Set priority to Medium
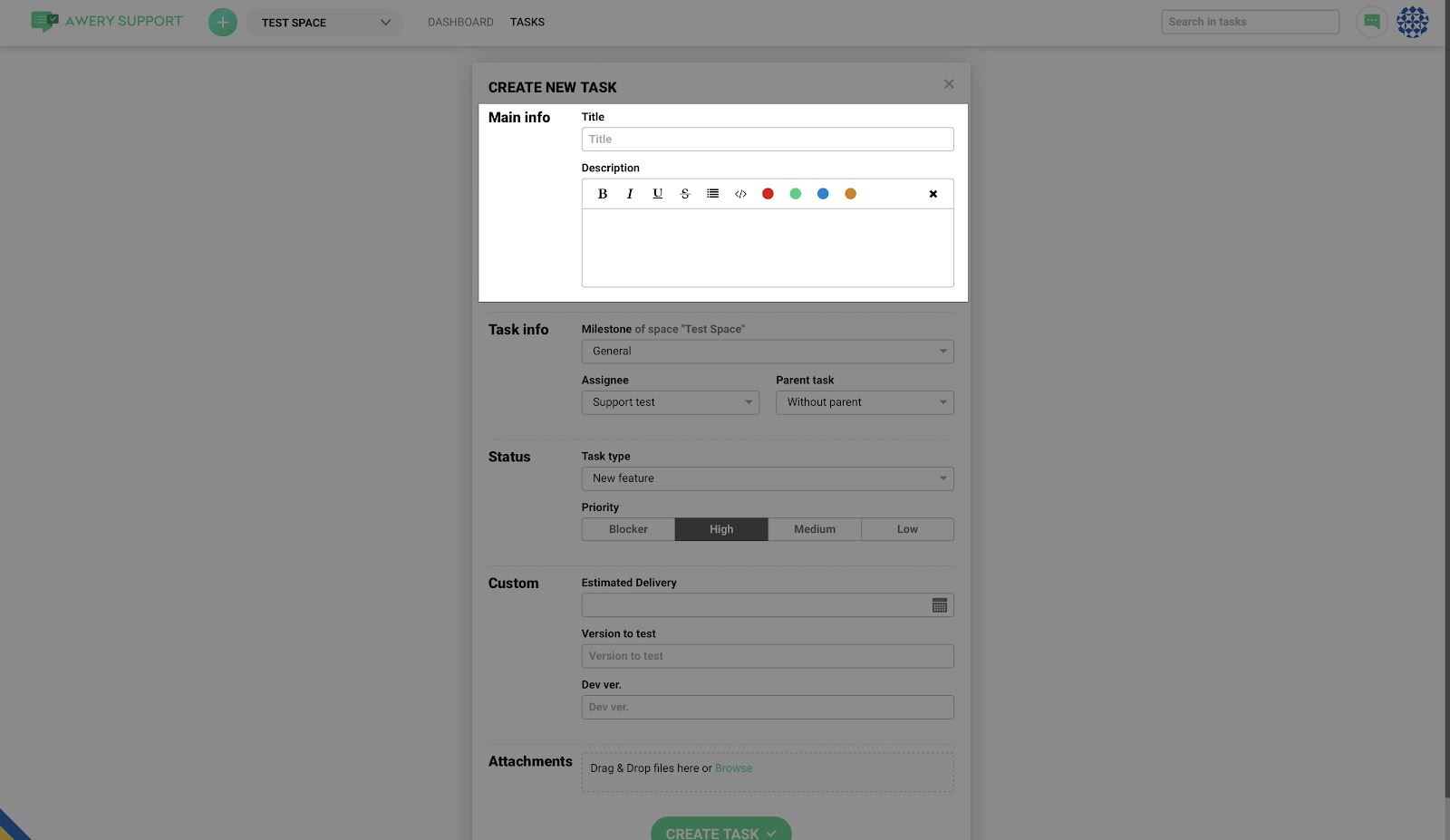Viewport: 1450px width, 840px height. tap(814, 529)
